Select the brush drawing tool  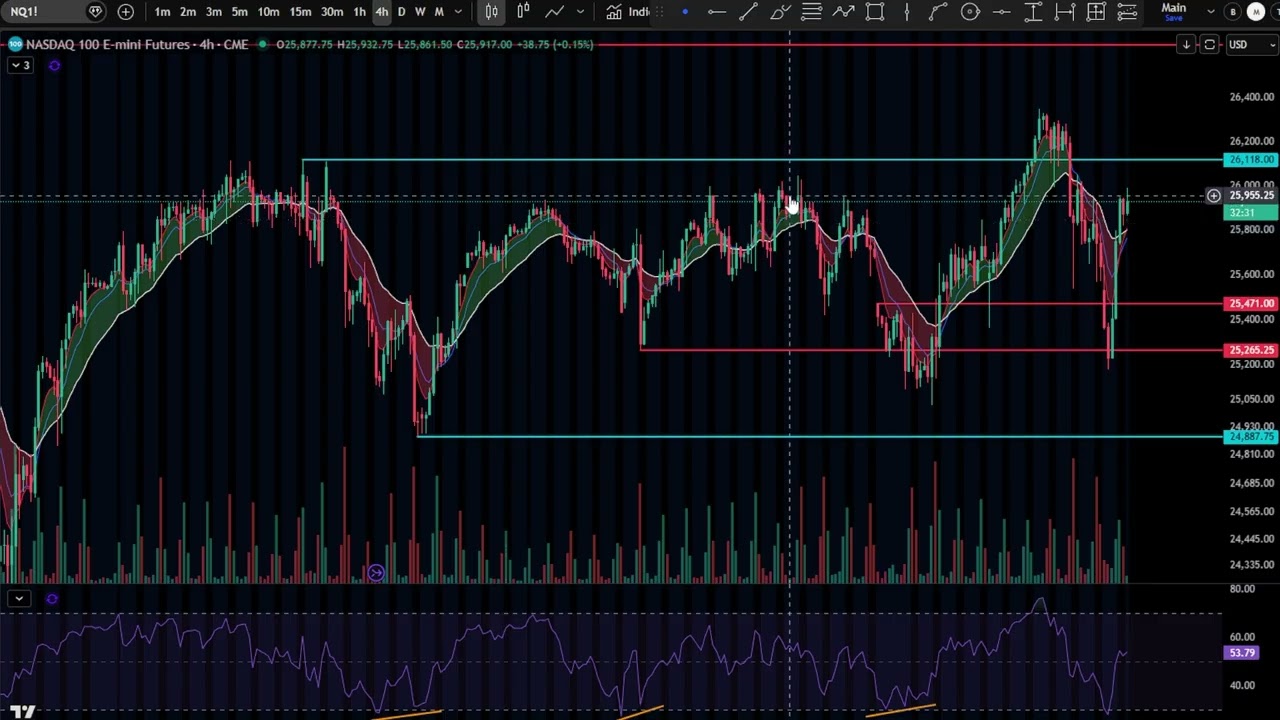781,12
